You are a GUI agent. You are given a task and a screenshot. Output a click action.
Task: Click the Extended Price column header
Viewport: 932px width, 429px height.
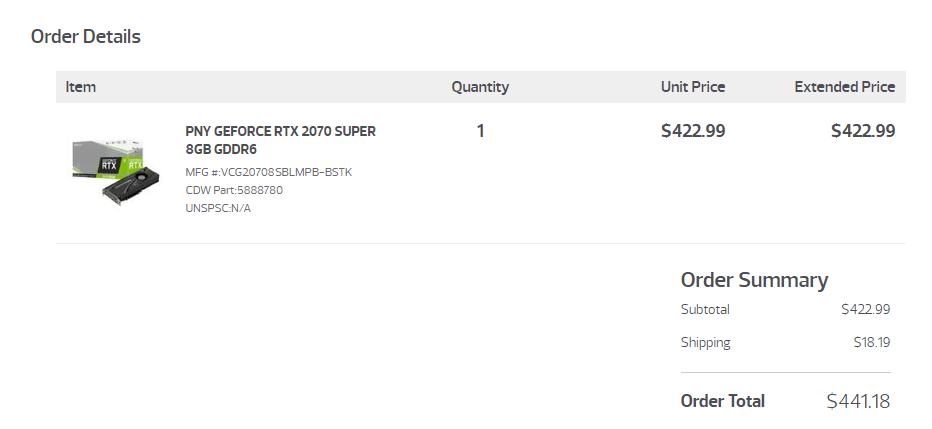pyautogui.click(x=844, y=87)
